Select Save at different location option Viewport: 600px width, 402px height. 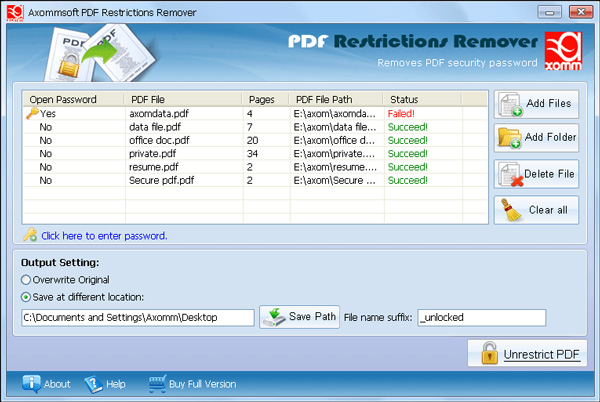pos(27,297)
